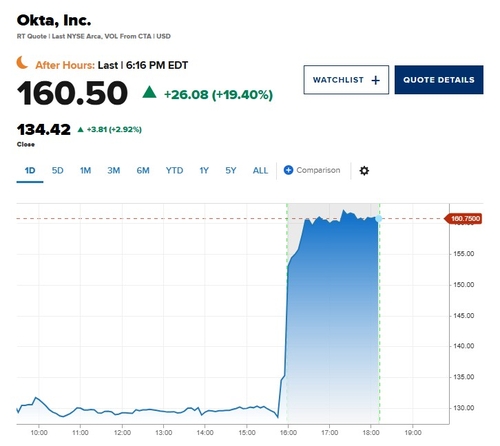Show the 6M chart range

[x=143, y=171]
